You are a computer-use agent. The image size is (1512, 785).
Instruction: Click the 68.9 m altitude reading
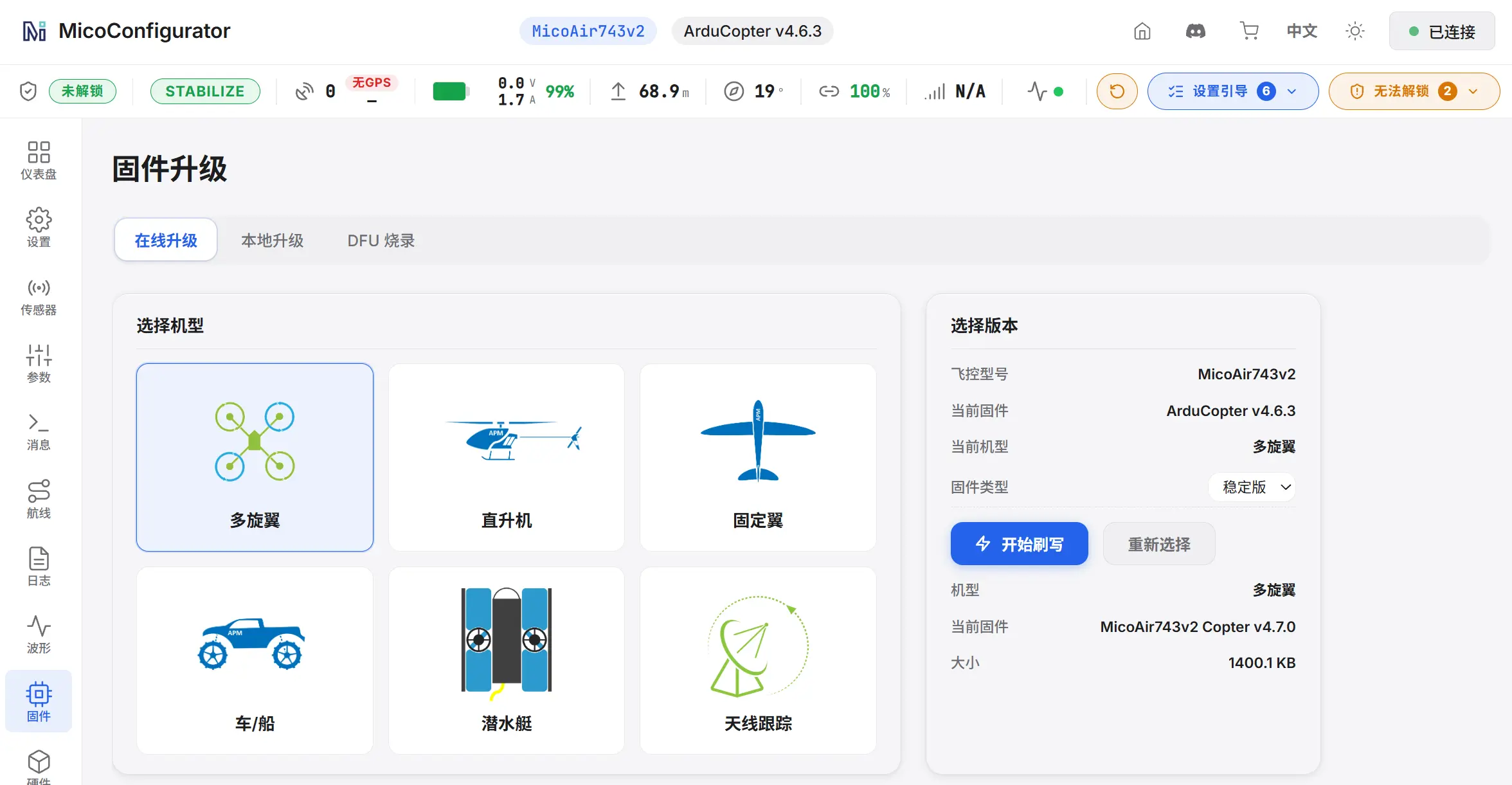(x=664, y=91)
